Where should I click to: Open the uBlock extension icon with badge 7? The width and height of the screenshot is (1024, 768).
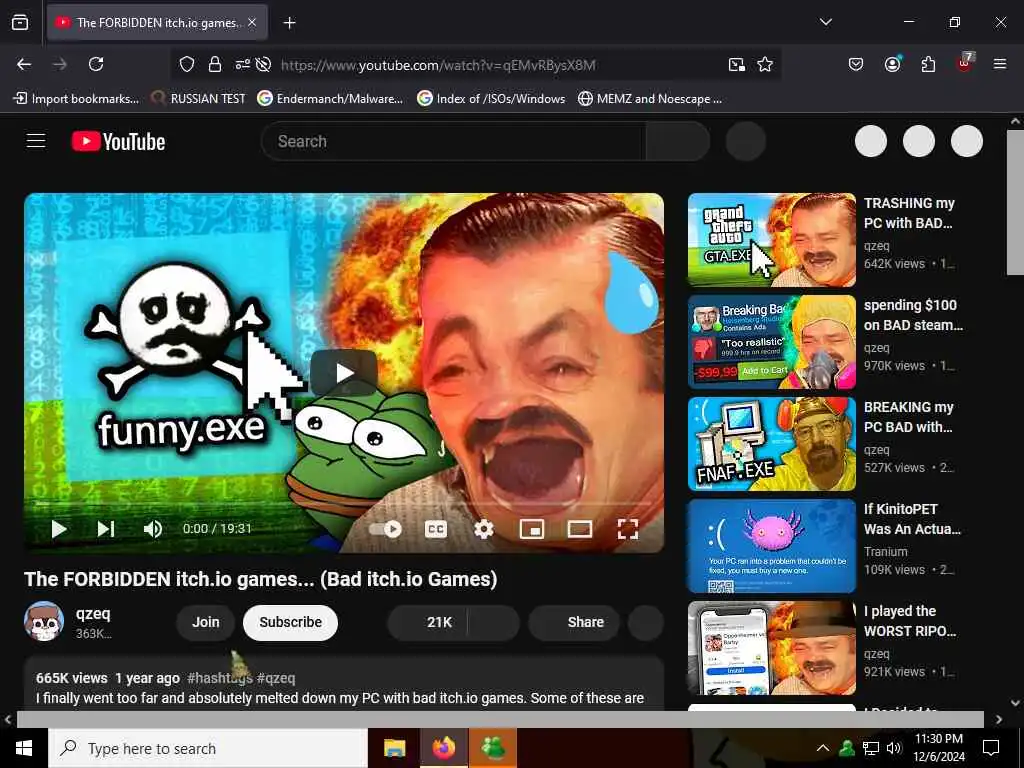click(x=965, y=63)
